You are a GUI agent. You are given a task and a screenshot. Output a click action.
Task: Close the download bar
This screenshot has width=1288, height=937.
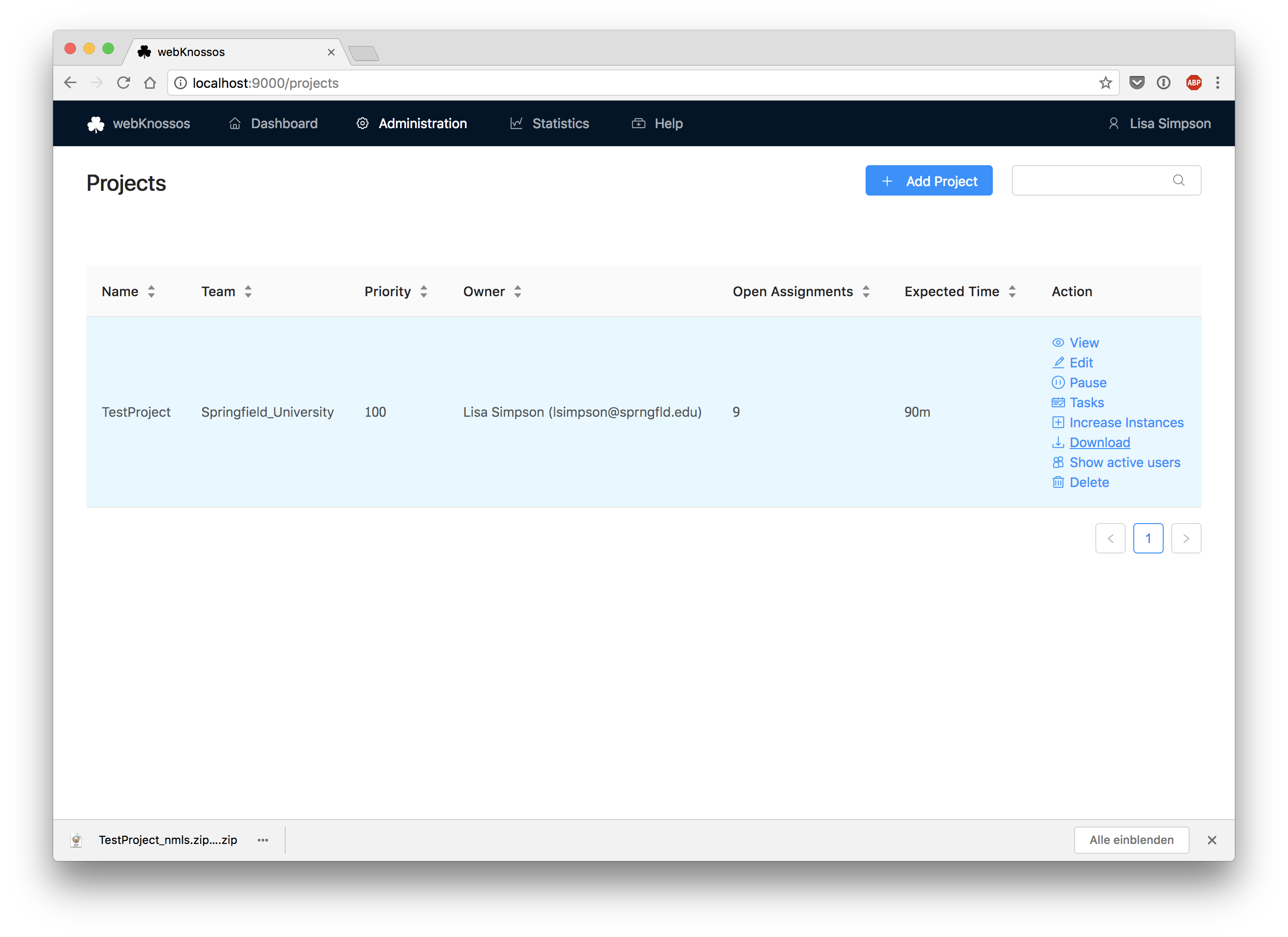[1212, 840]
